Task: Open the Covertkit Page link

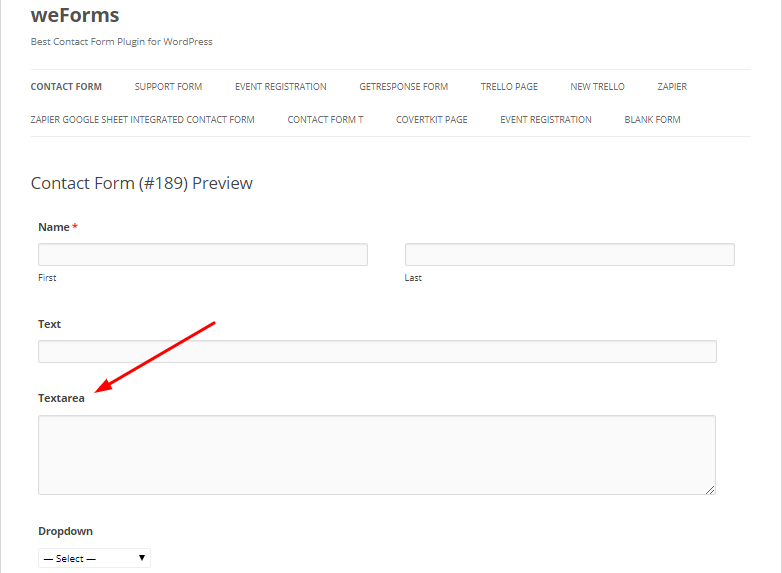Action: pyautogui.click(x=431, y=120)
